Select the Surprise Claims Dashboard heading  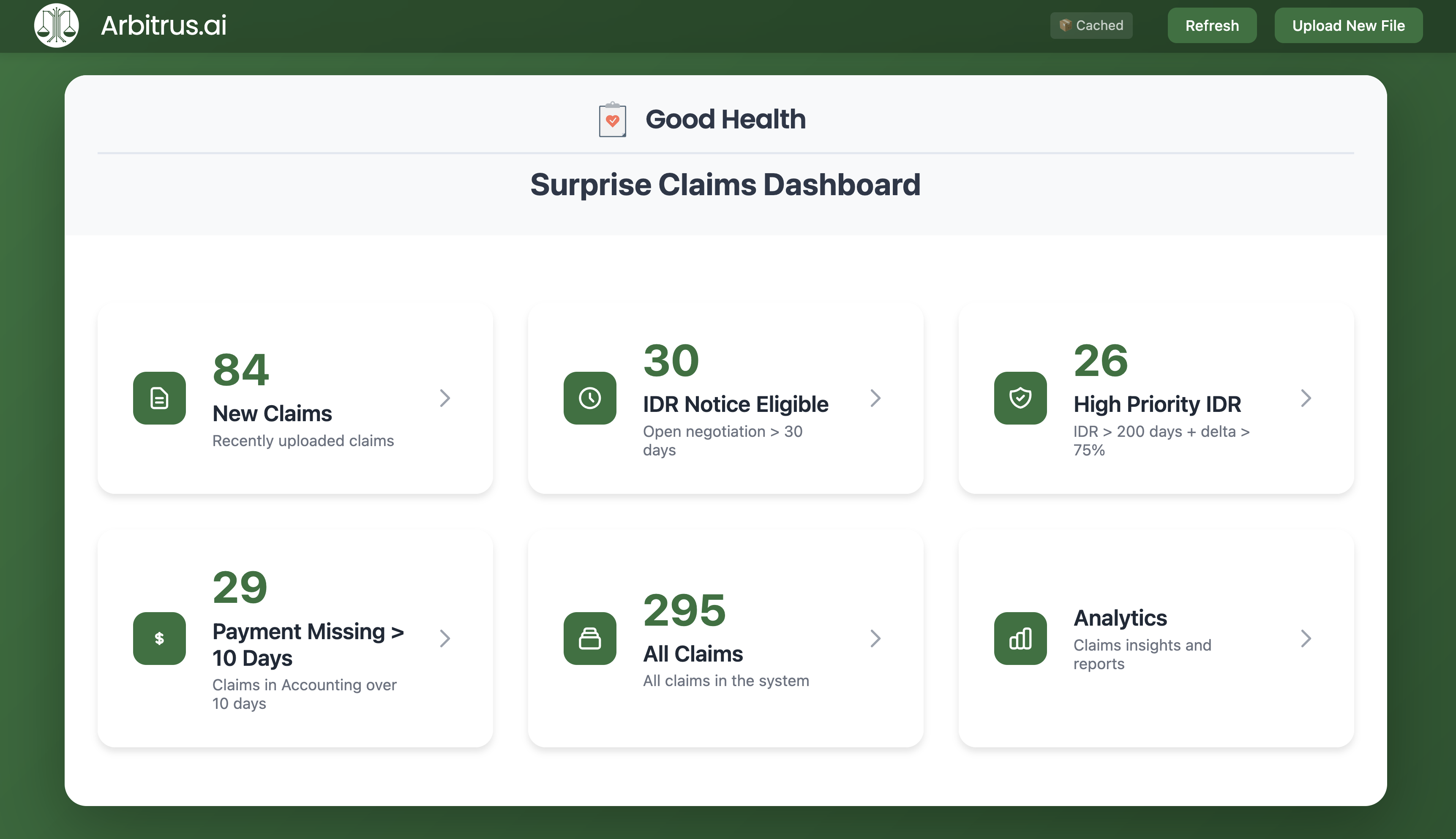pos(725,184)
